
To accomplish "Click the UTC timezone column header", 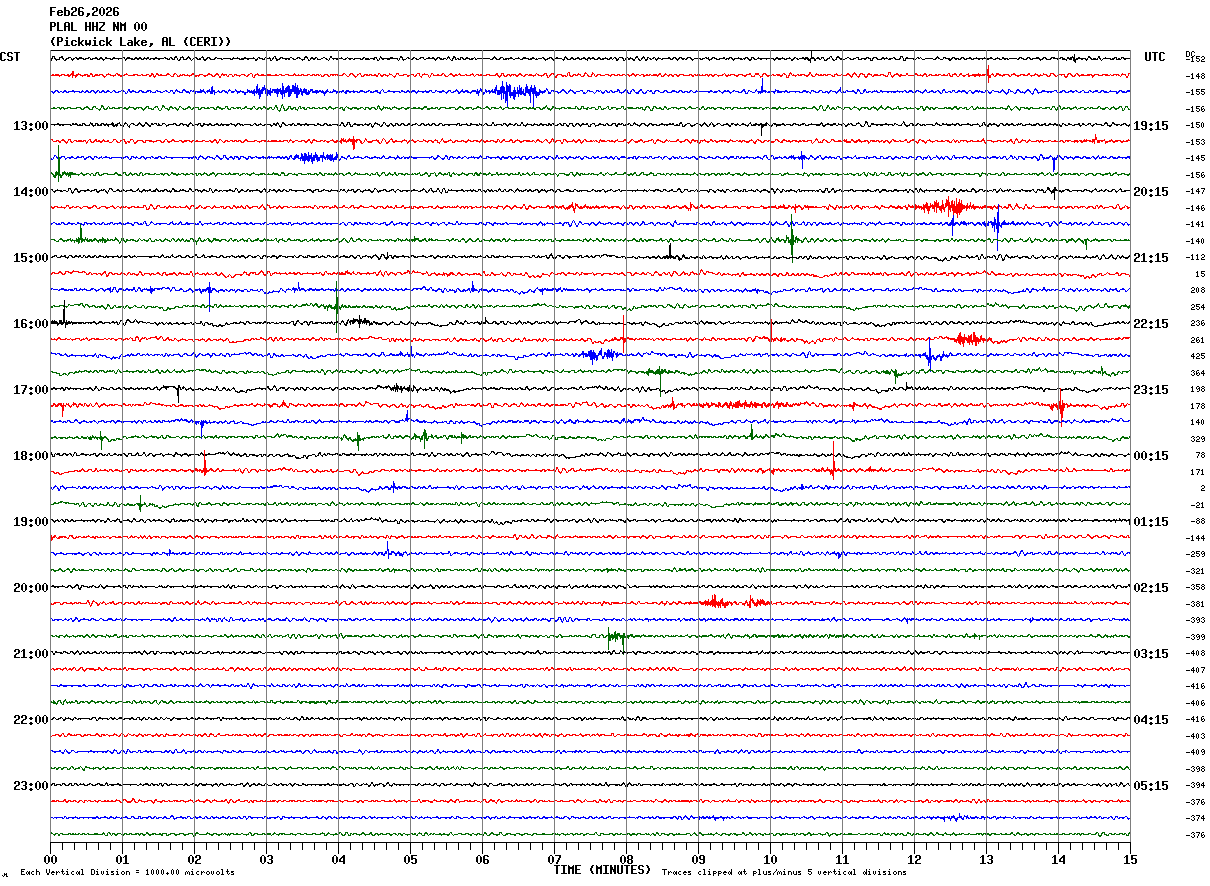I will pyautogui.click(x=1155, y=57).
